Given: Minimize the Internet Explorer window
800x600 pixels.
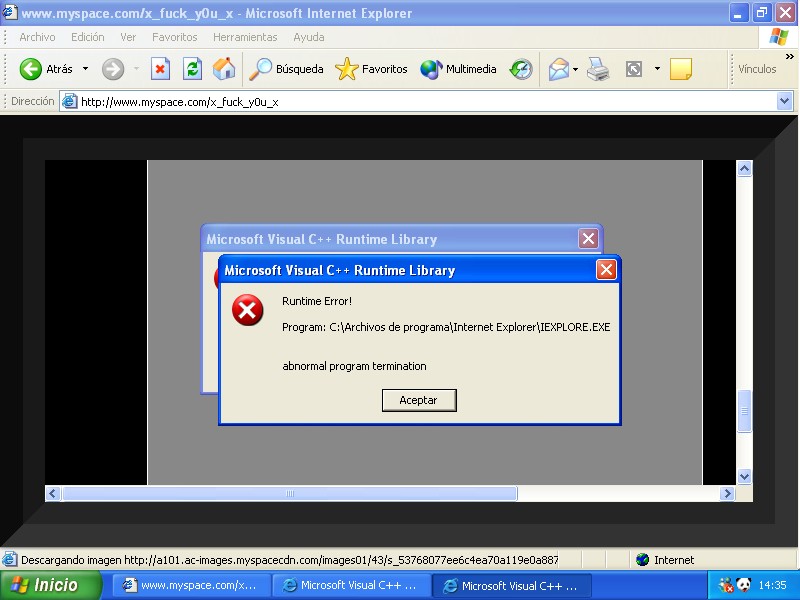Looking at the screenshot, I should point(738,13).
